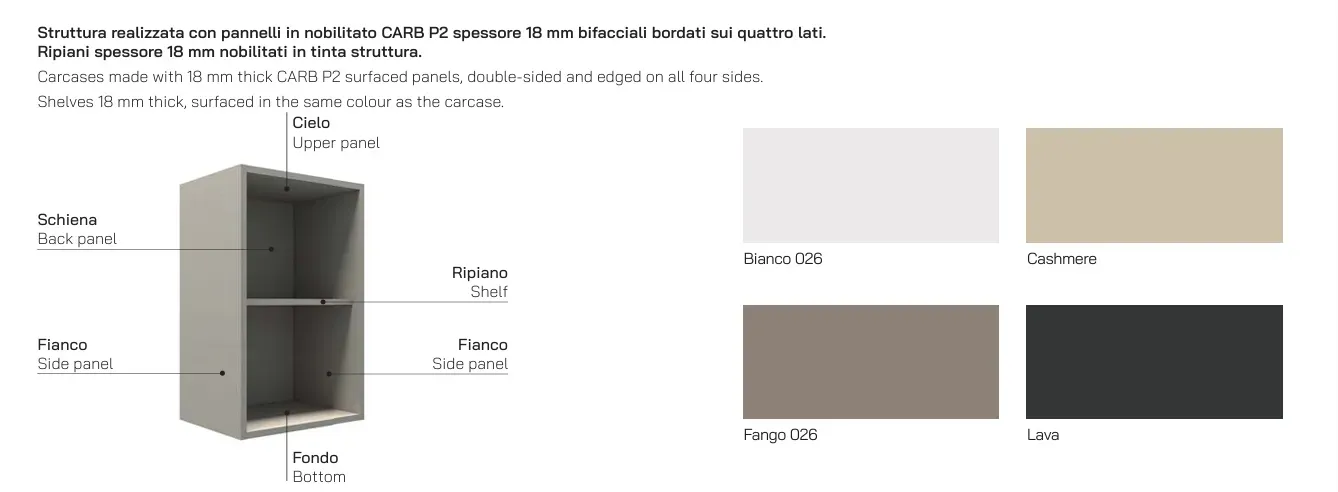Screen dimensions: 1338x492
Task: Click the right Fianco Side panel label
Action: [470, 354]
